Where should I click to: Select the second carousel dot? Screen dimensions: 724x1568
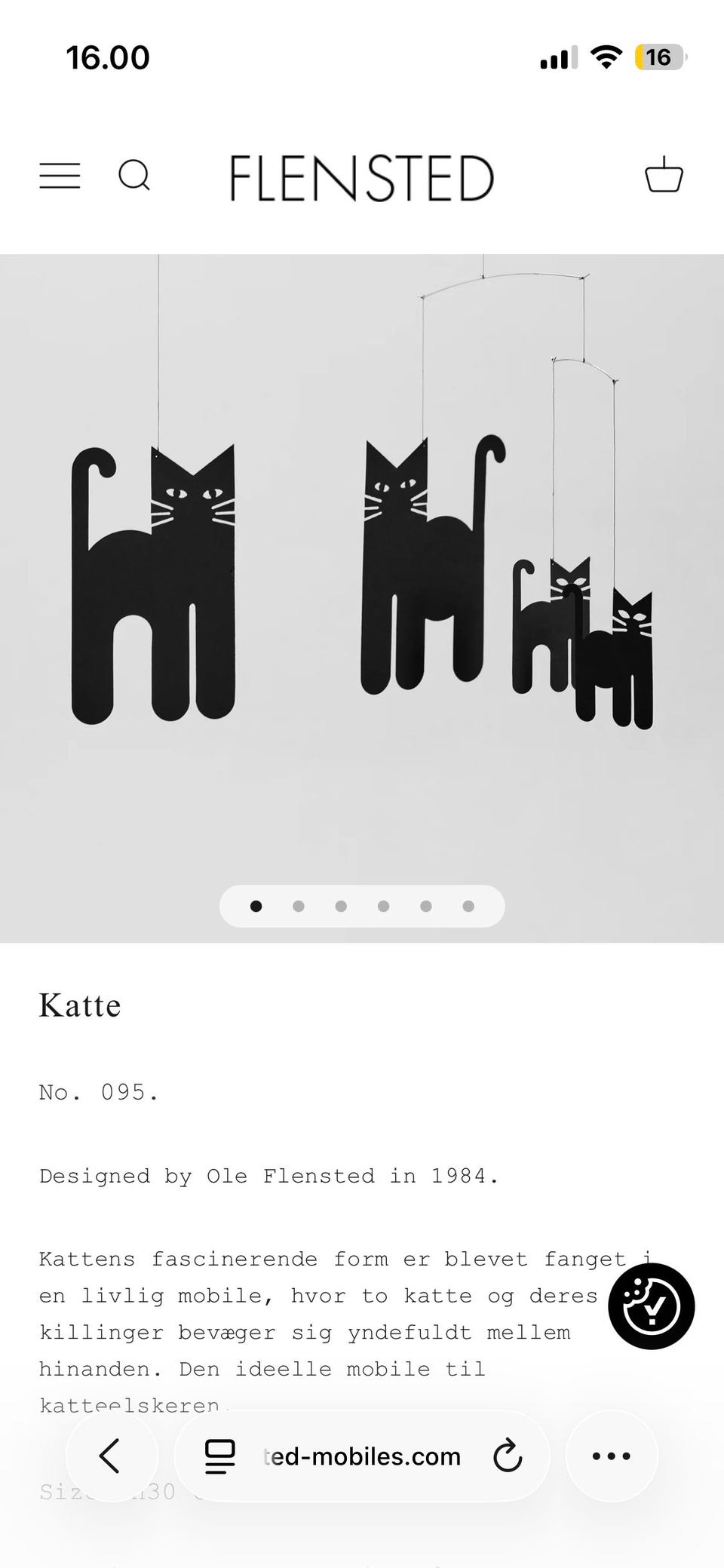(x=299, y=907)
